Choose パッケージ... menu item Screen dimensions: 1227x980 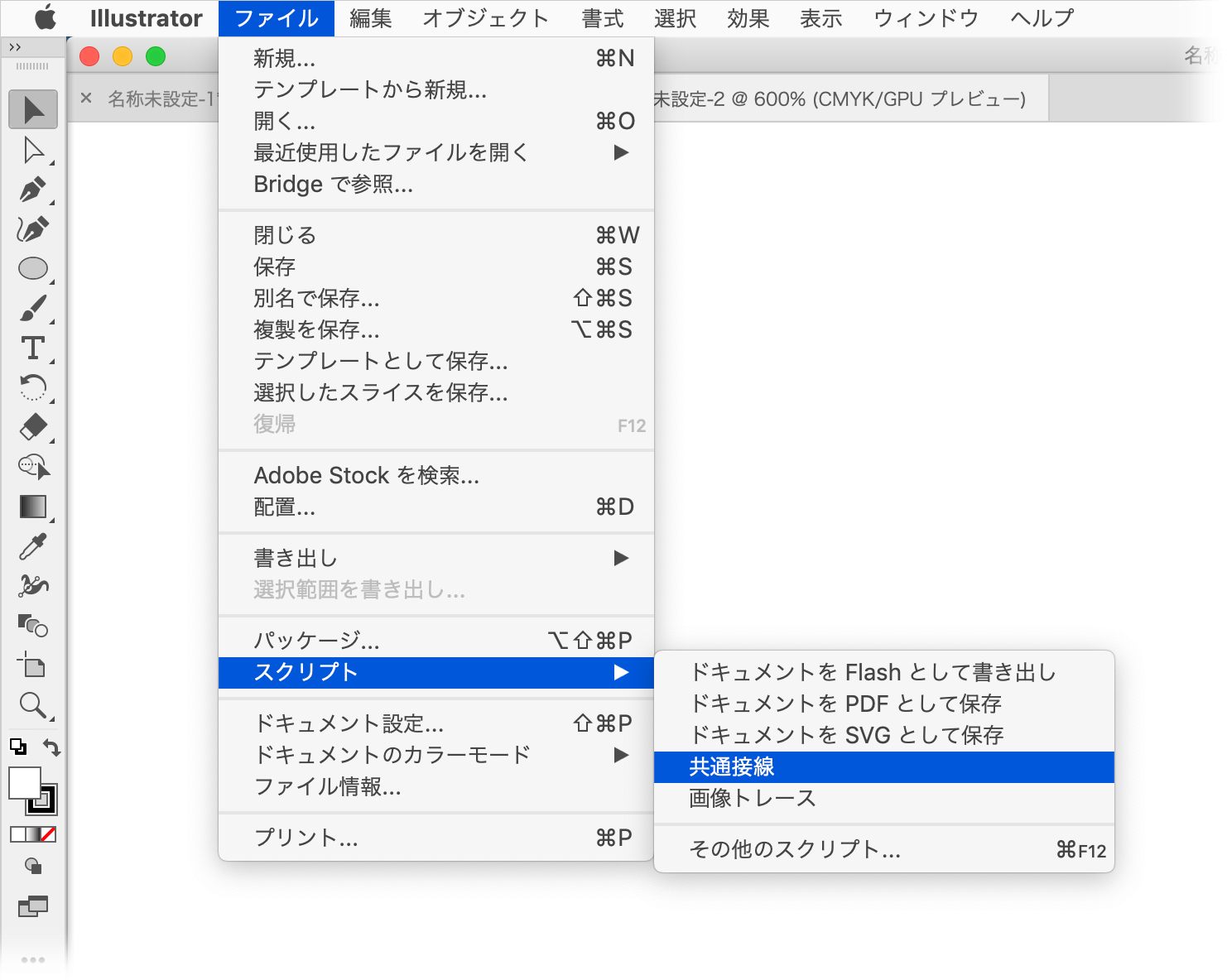436,641
